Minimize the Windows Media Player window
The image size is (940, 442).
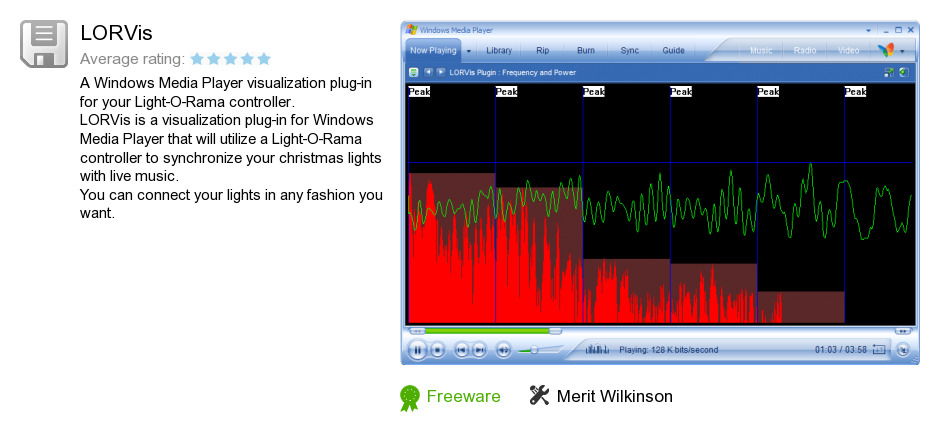[x=887, y=30]
